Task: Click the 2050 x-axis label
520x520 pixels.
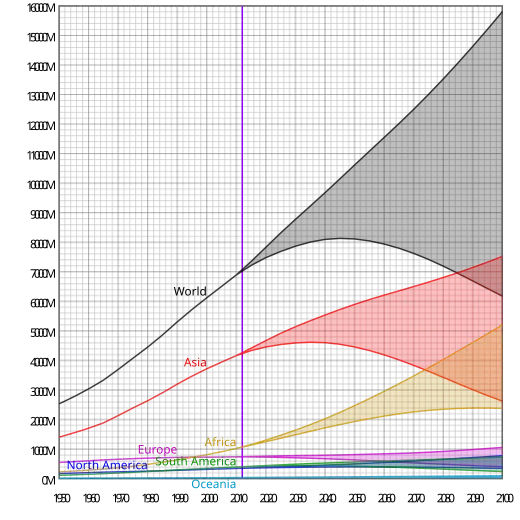Action: coord(357,498)
